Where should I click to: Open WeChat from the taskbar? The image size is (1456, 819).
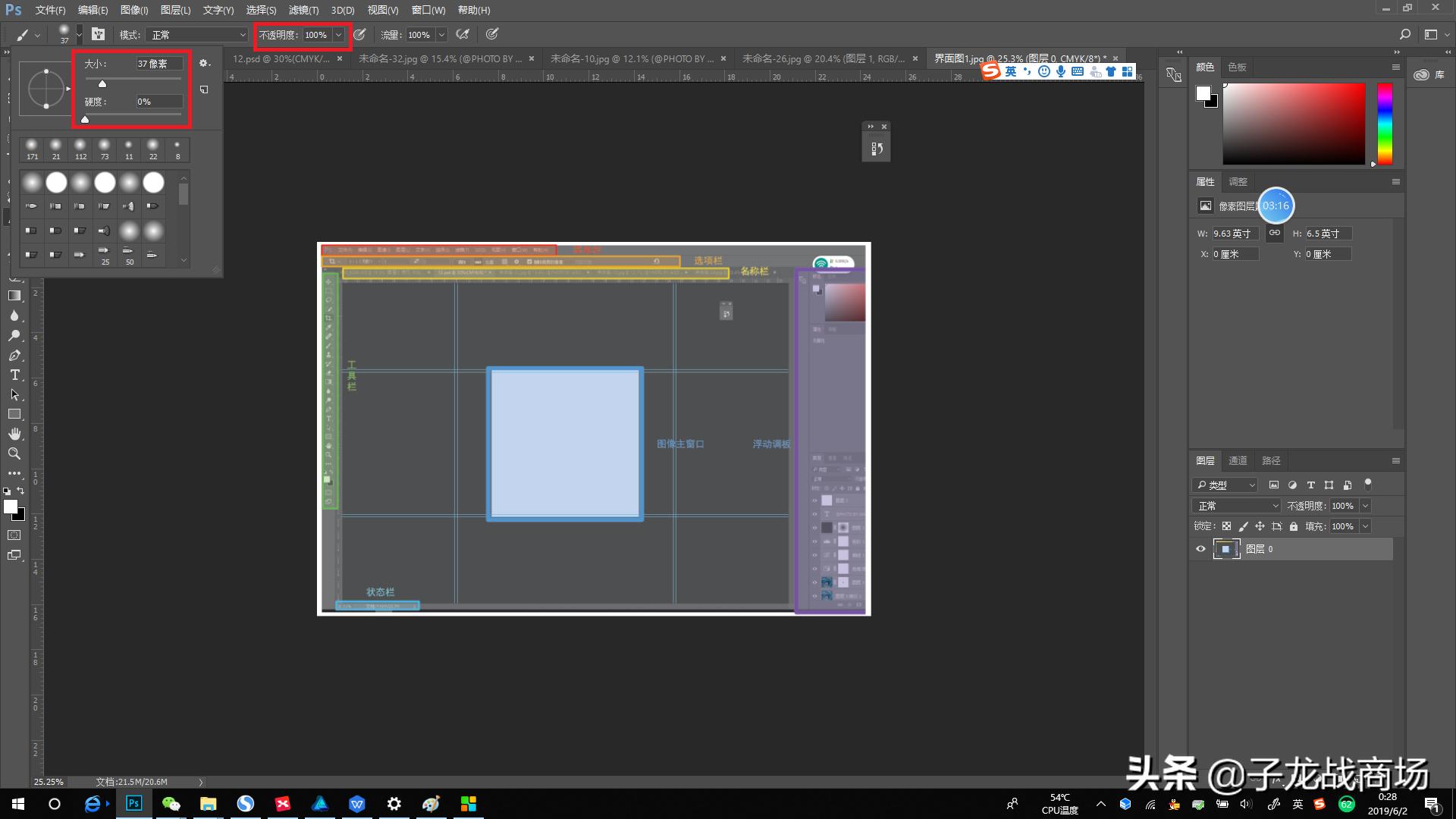(x=171, y=804)
